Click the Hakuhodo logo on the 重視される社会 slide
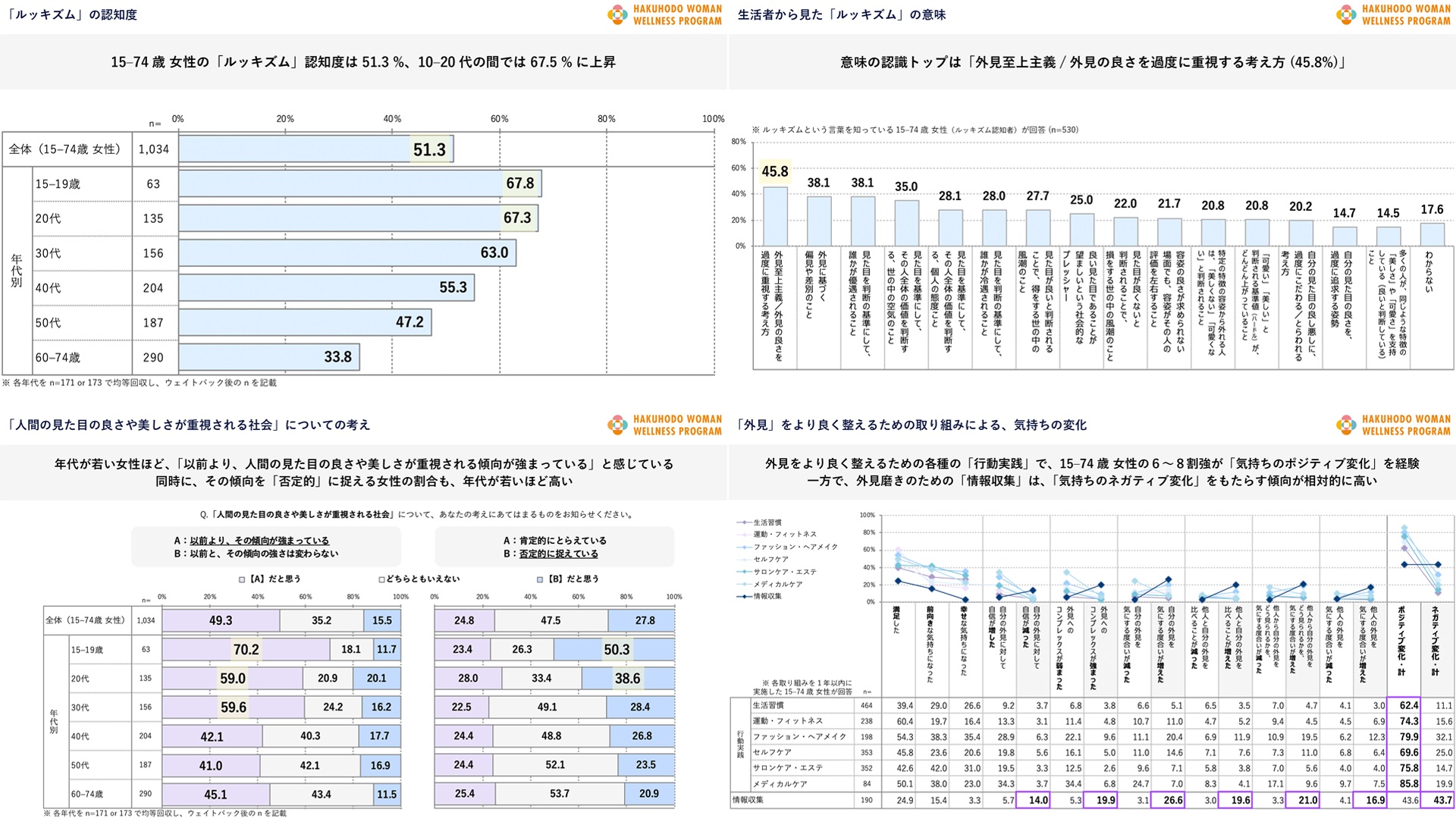The width and height of the screenshot is (1456, 819). pyautogui.click(x=665, y=425)
